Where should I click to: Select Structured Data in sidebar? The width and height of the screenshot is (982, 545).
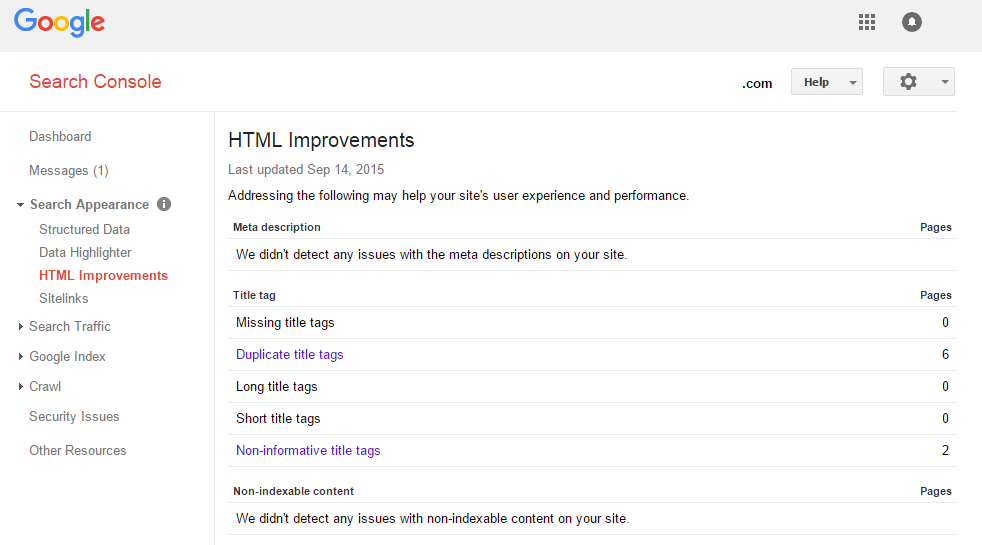click(84, 229)
